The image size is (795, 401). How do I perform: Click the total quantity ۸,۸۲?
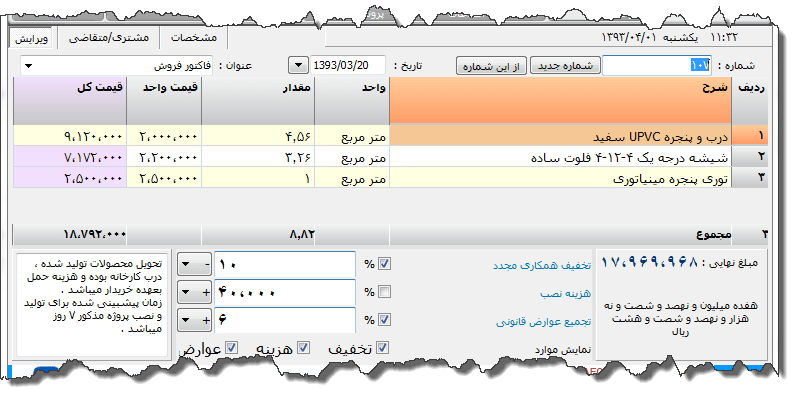click(302, 234)
